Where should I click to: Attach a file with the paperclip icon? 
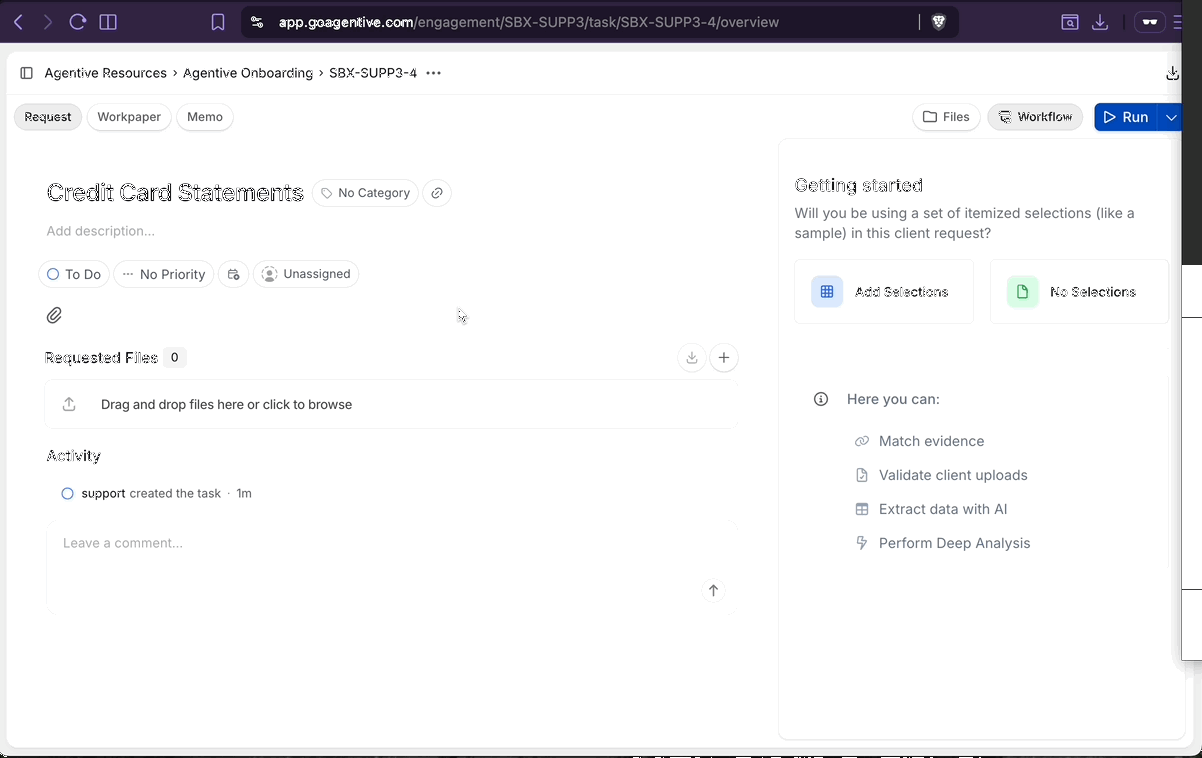(54, 315)
